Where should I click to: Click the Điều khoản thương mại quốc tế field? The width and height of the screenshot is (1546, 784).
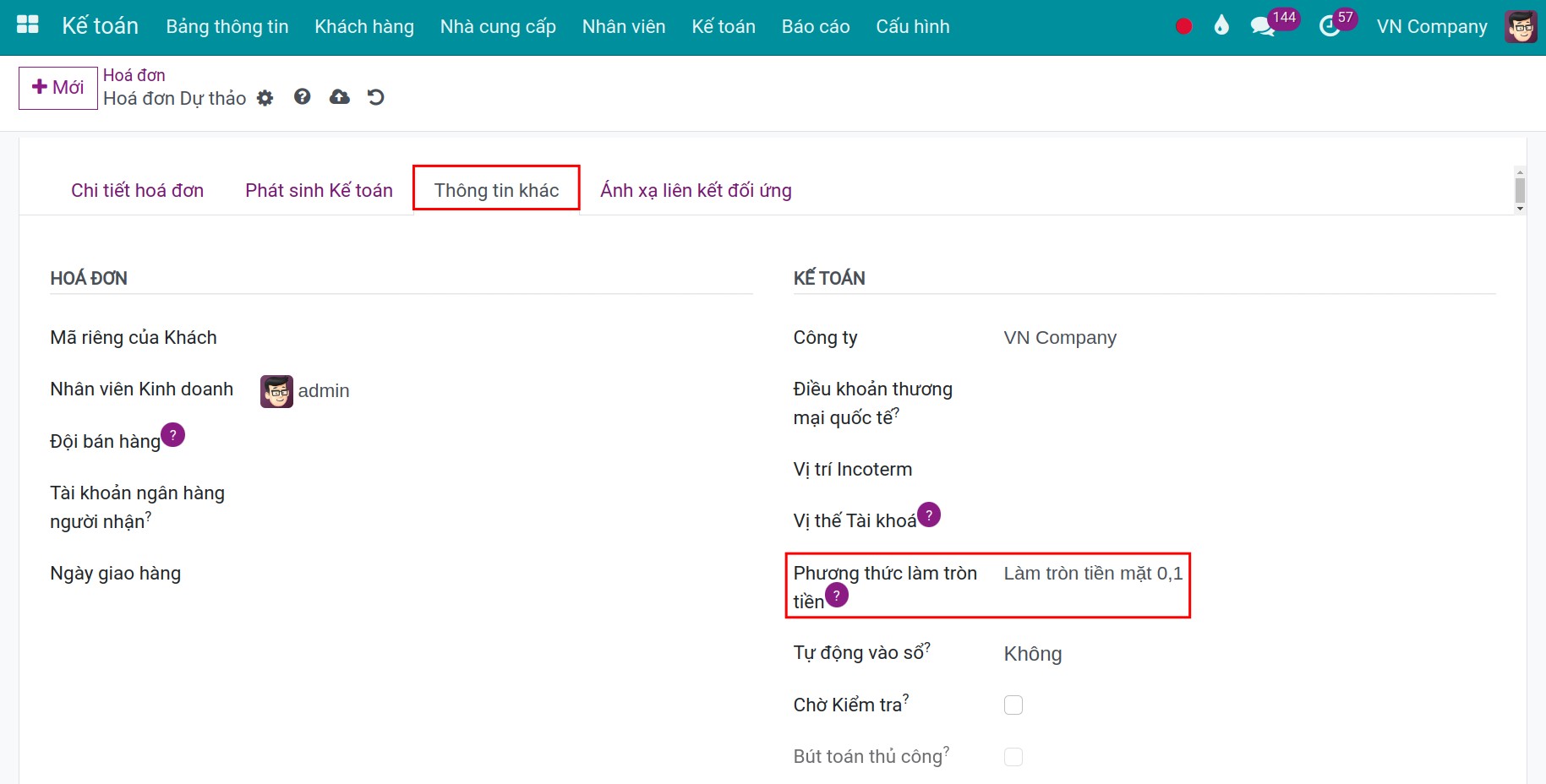point(1249,390)
